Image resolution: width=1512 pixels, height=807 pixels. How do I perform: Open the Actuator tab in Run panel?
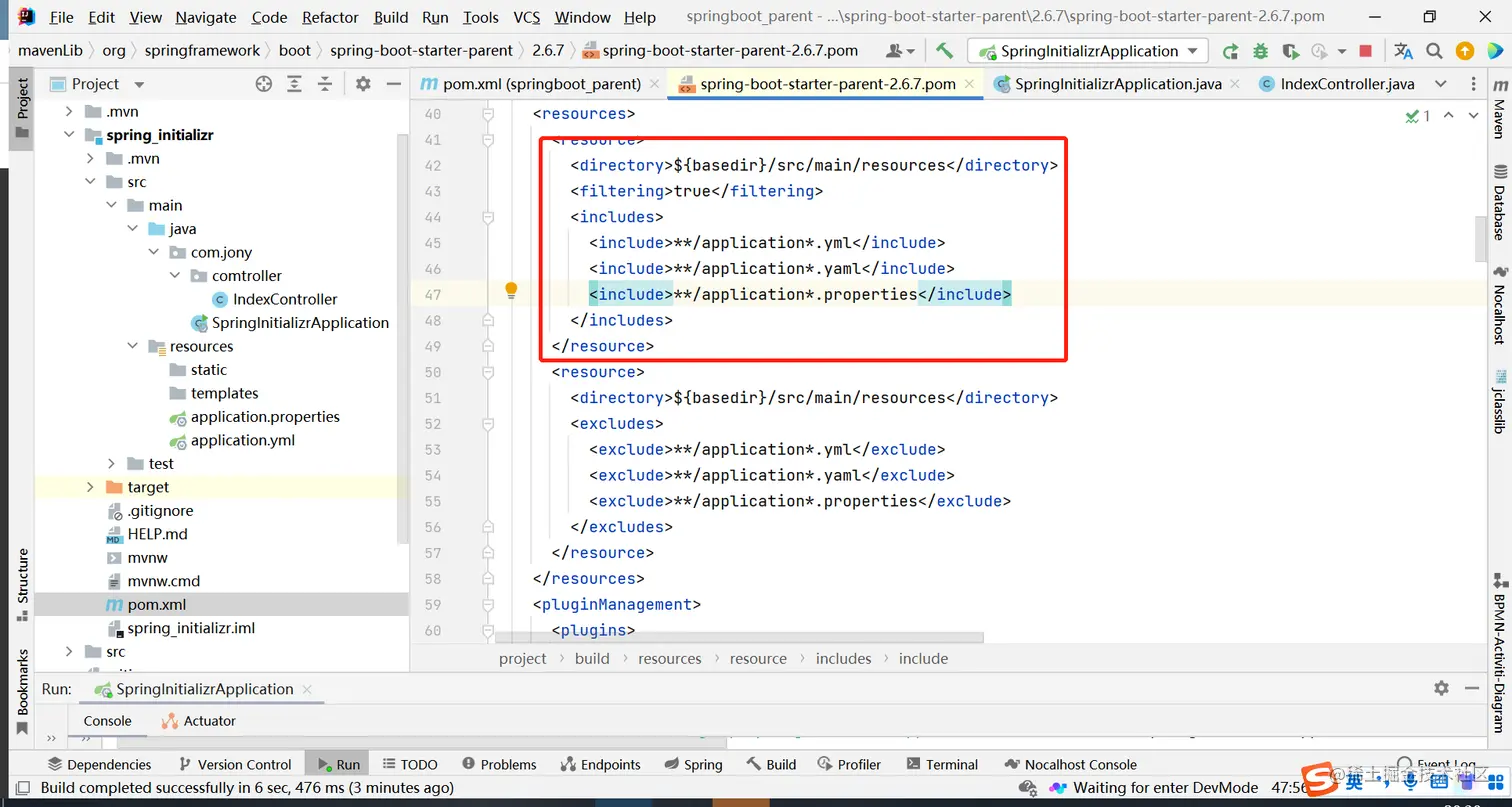tap(198, 721)
